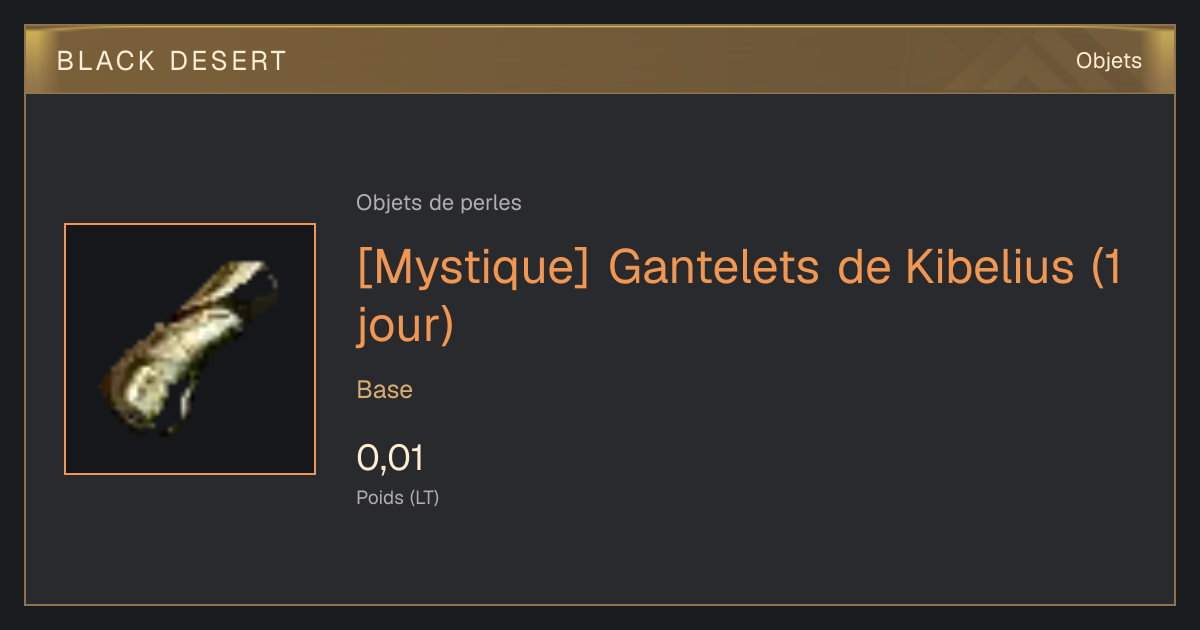
Task: Open the Objets de perles category
Action: click(439, 203)
